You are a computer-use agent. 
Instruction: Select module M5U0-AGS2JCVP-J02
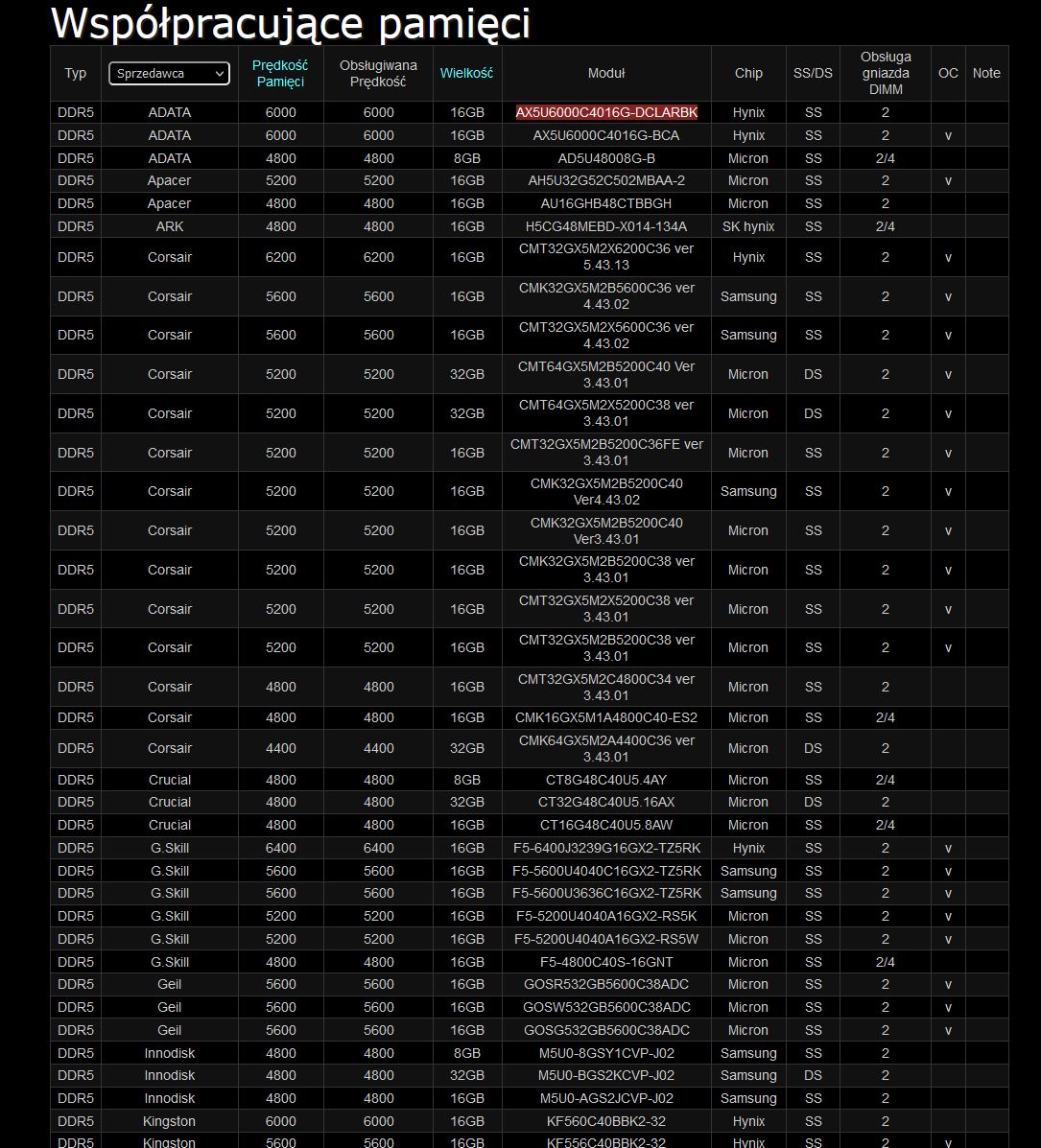[x=606, y=1098]
